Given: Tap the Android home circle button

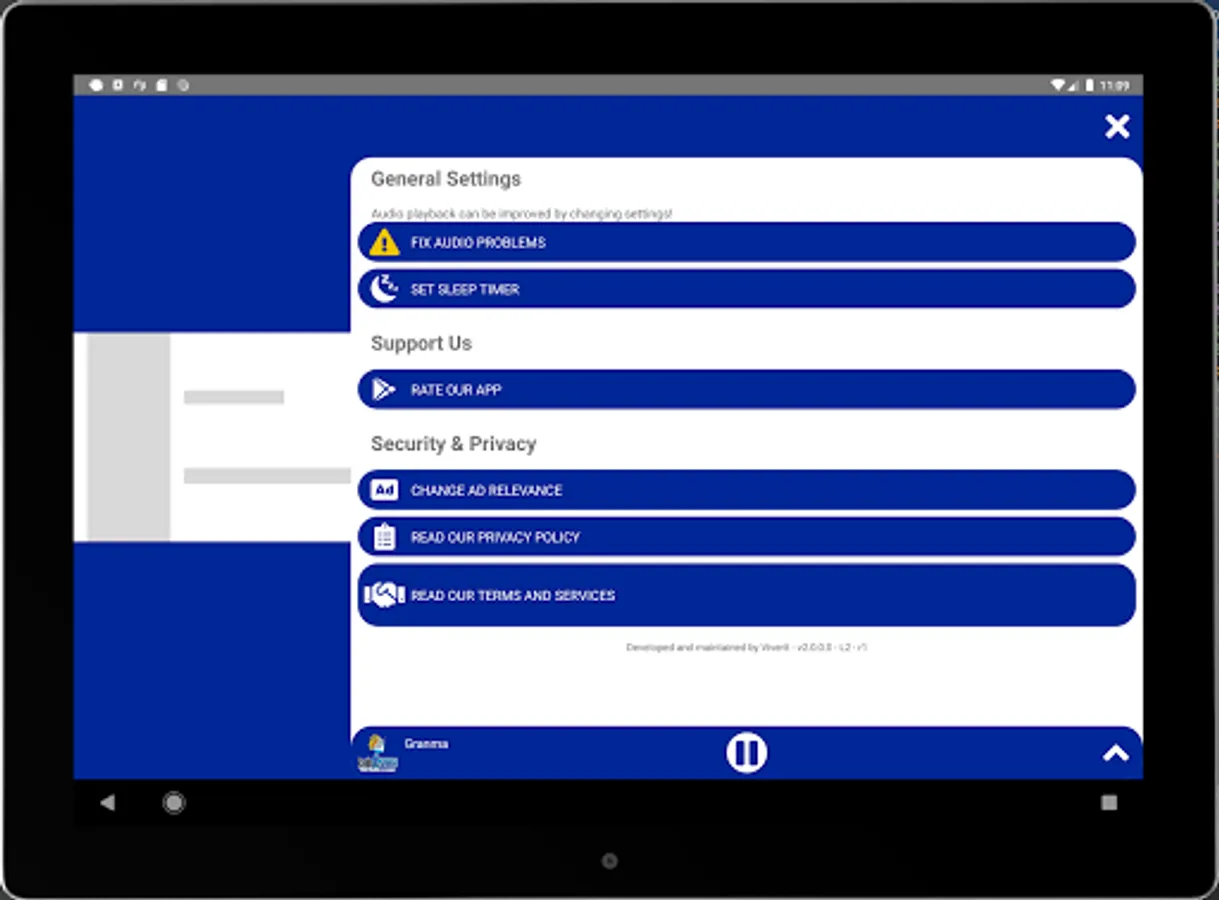Looking at the screenshot, I should (174, 802).
